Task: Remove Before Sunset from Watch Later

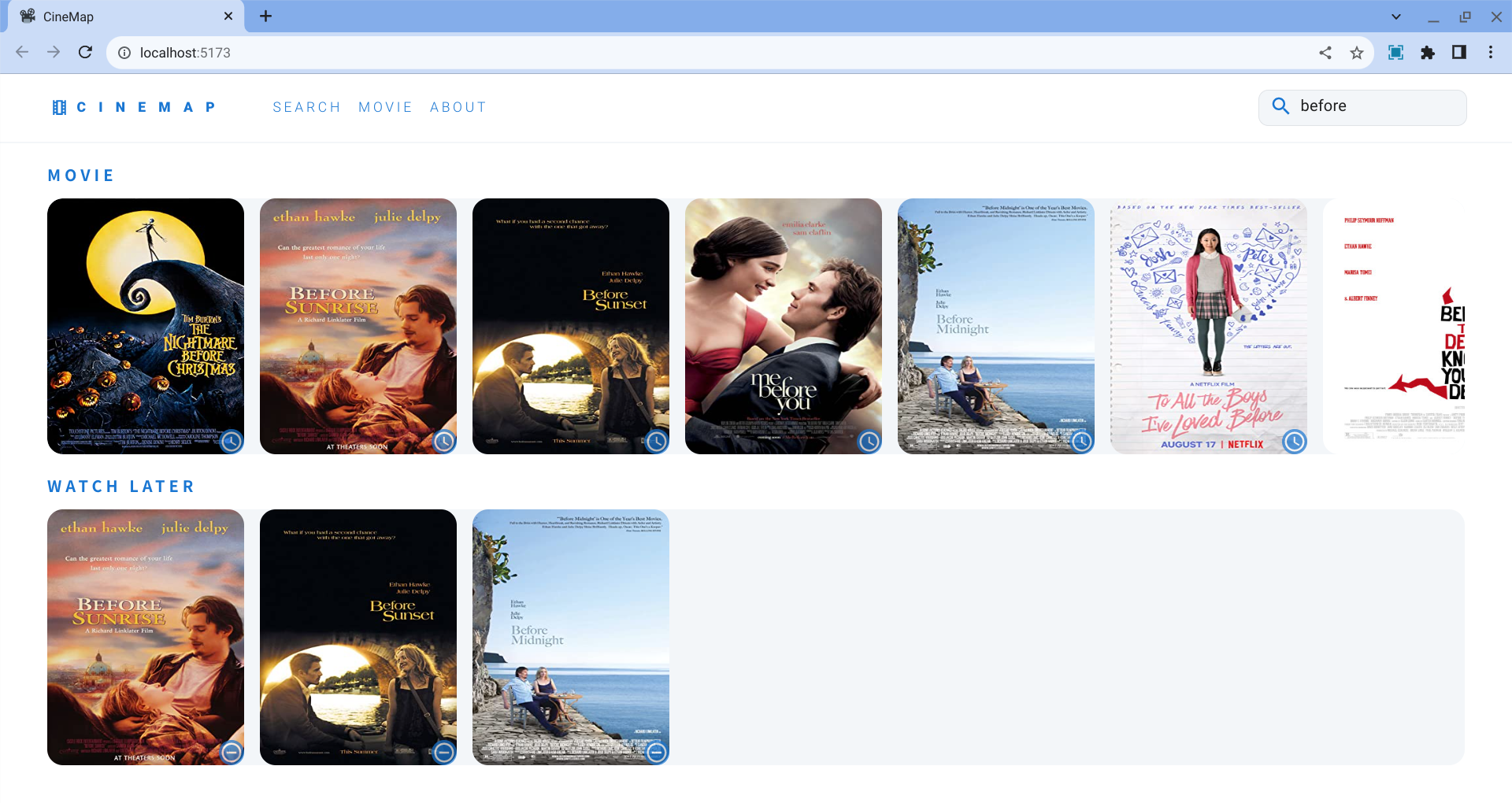Action: (444, 753)
